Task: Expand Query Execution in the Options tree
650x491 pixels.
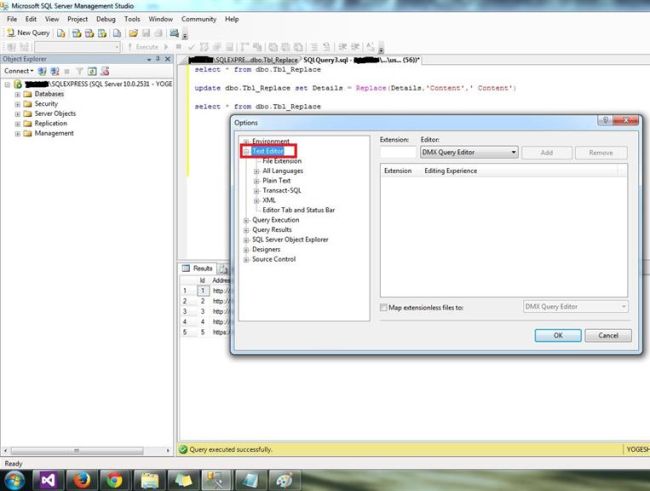Action: [x=246, y=220]
